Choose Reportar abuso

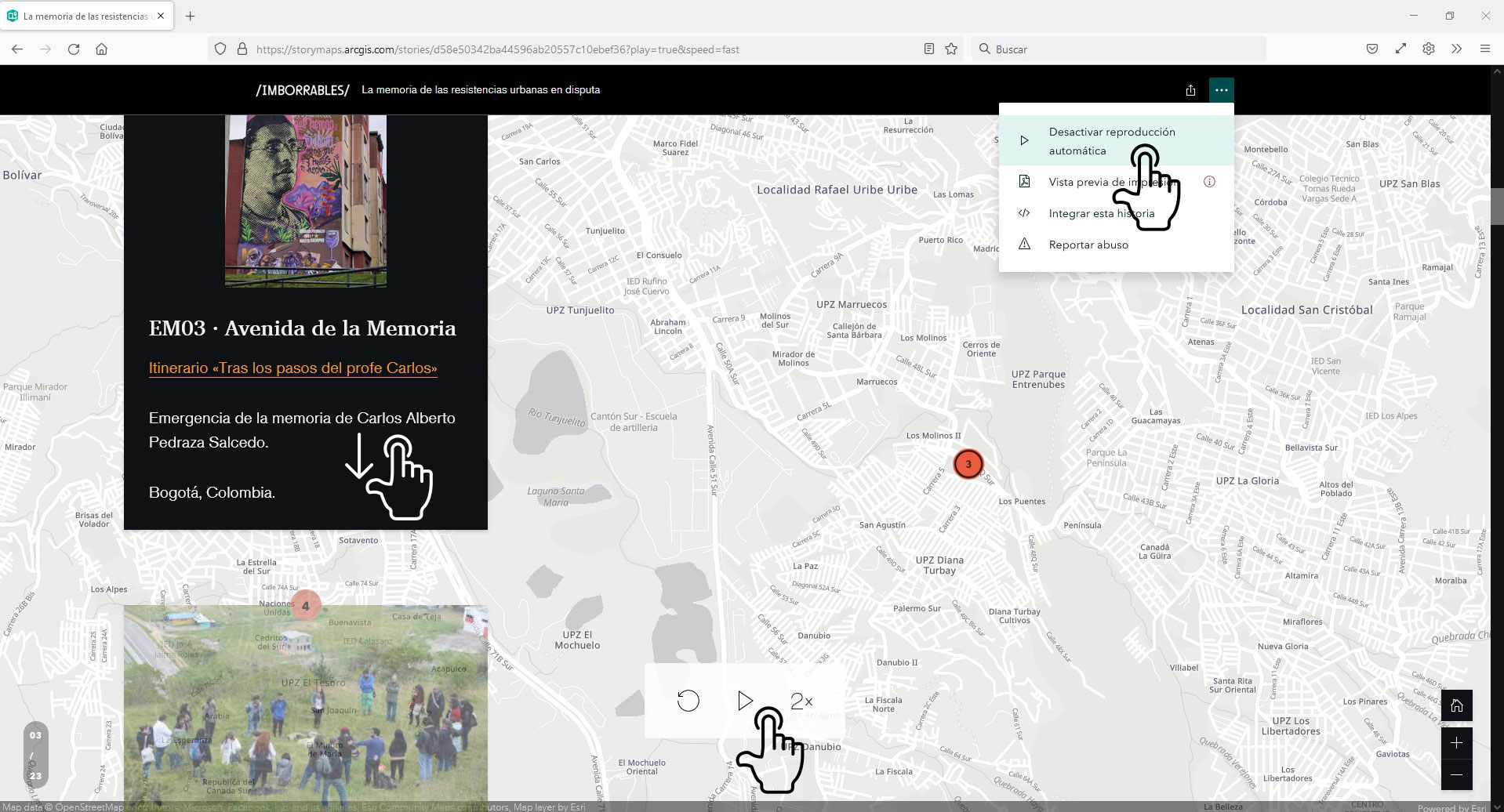(1116, 245)
